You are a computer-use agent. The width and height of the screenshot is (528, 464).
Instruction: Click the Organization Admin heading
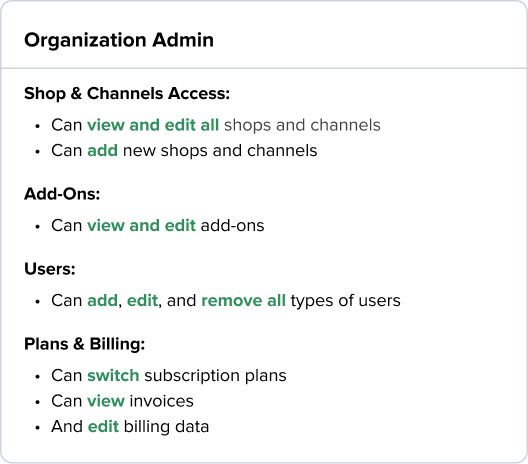tap(119, 40)
